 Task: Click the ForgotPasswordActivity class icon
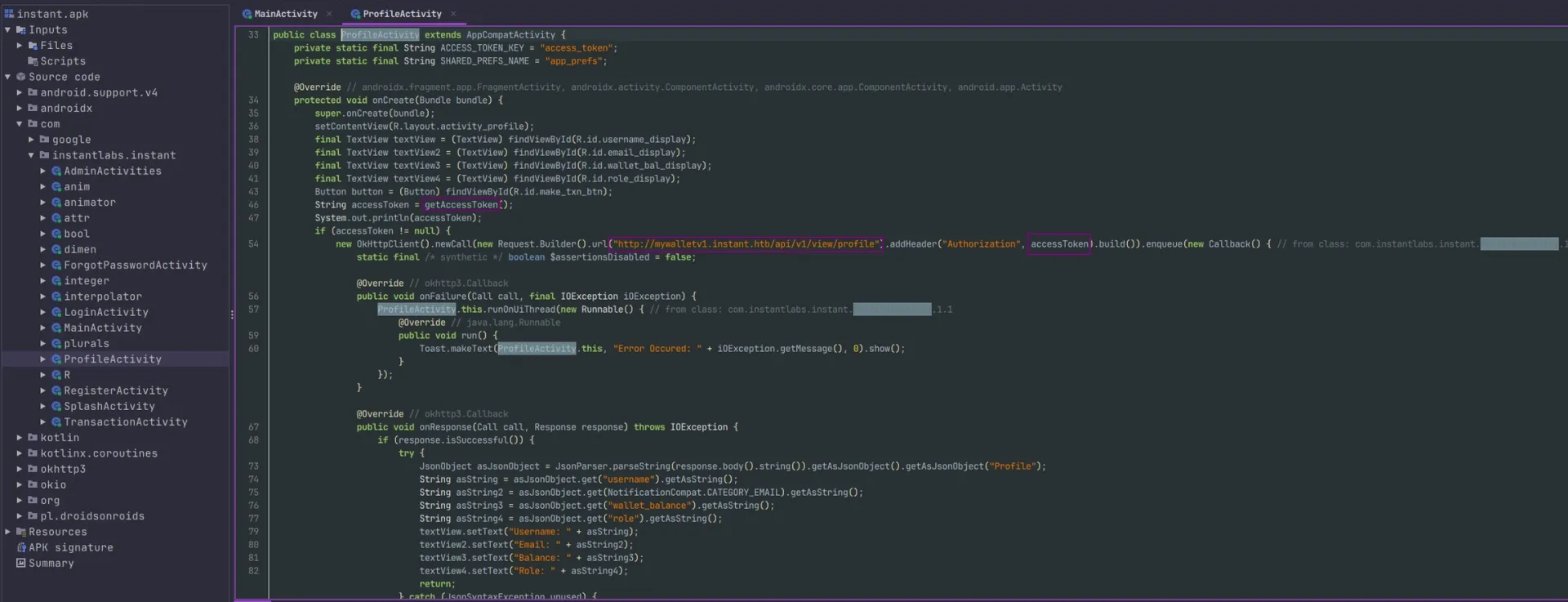tap(56, 265)
